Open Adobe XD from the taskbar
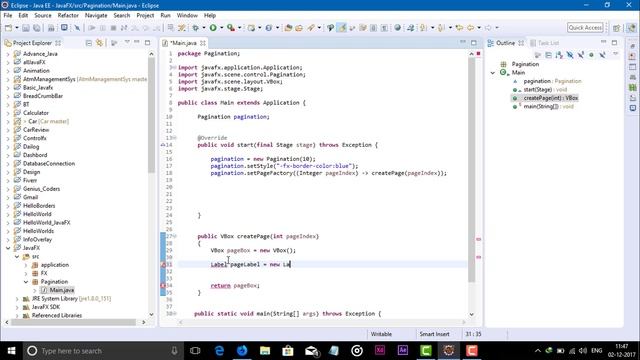The width and height of the screenshot is (640, 360). [x=380, y=351]
